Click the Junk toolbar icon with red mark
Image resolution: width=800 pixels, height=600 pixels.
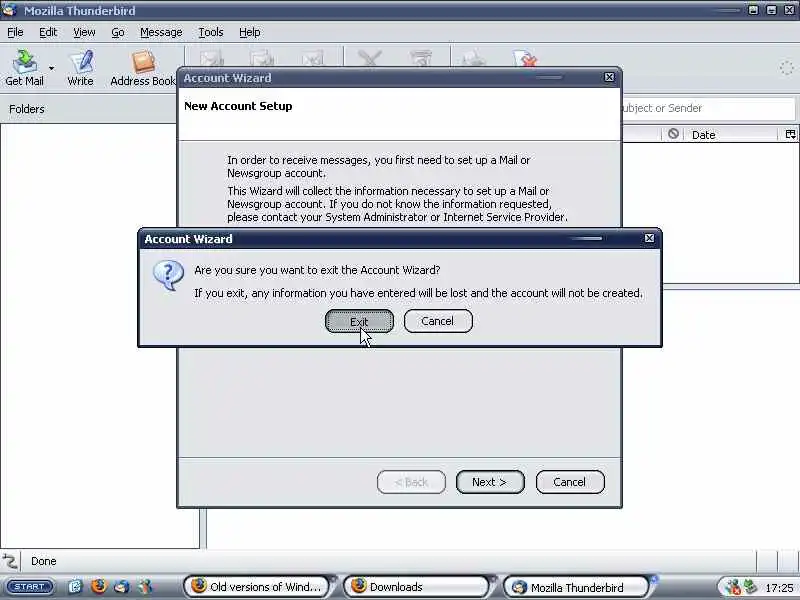point(526,58)
